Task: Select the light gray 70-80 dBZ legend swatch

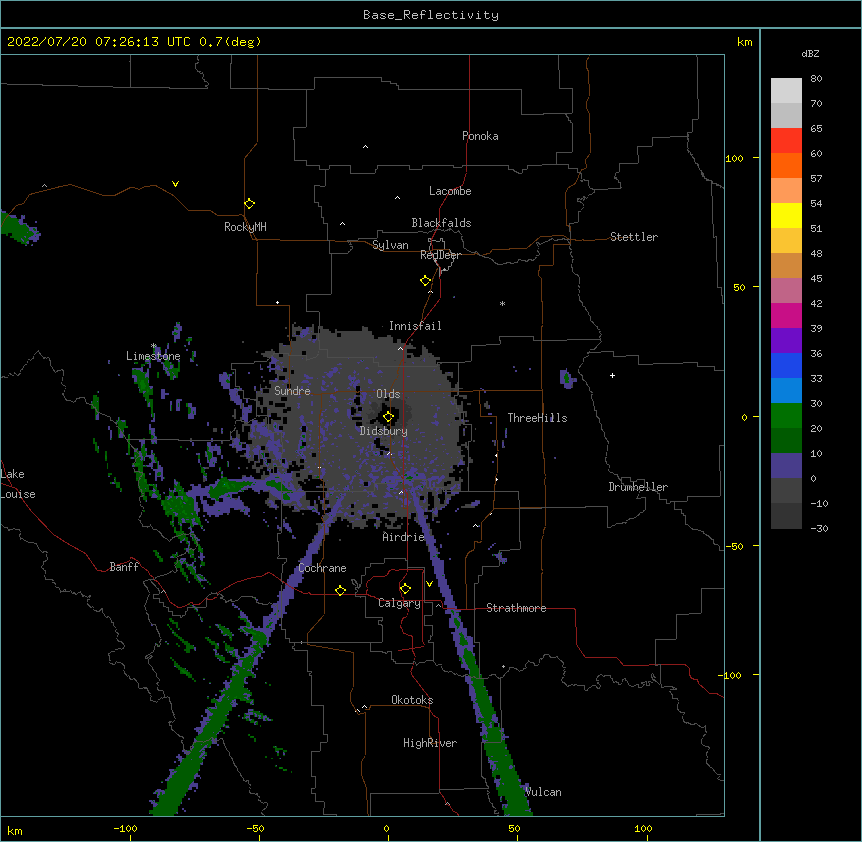Action: [786, 91]
